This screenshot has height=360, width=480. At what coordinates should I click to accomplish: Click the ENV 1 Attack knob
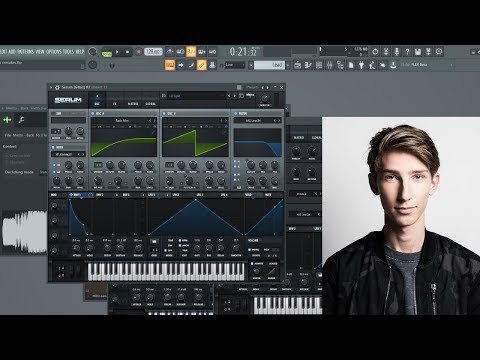(x=76, y=248)
